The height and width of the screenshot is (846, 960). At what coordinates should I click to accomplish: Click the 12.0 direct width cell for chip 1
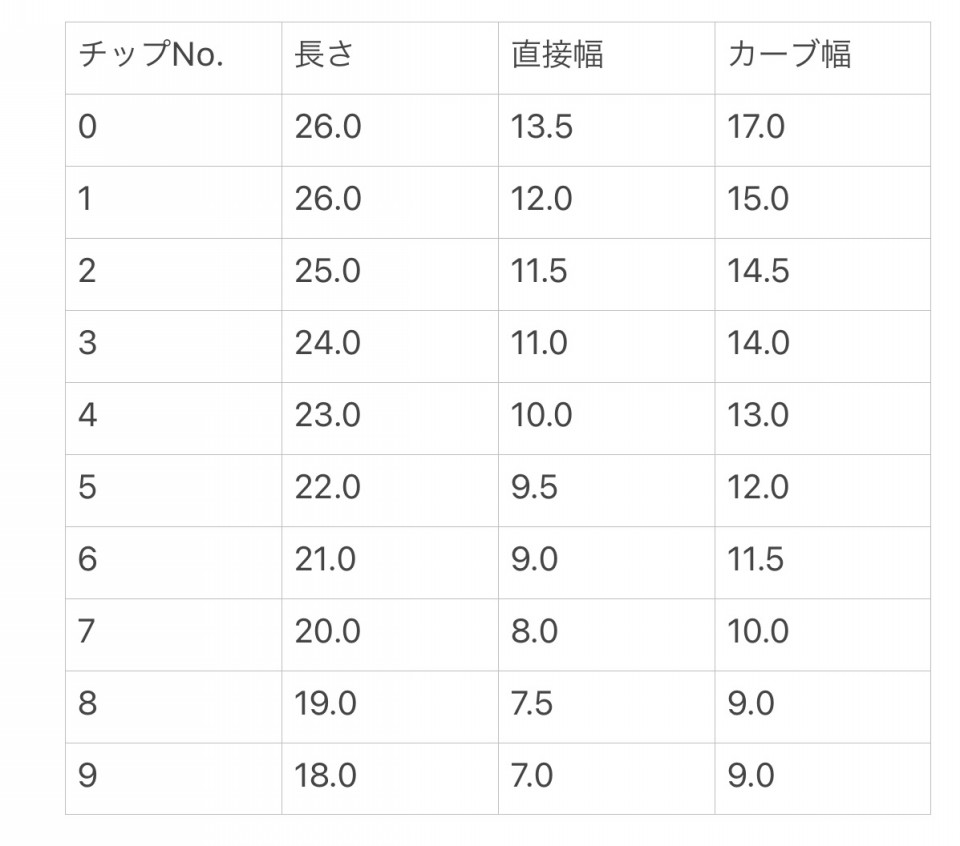[607, 203]
